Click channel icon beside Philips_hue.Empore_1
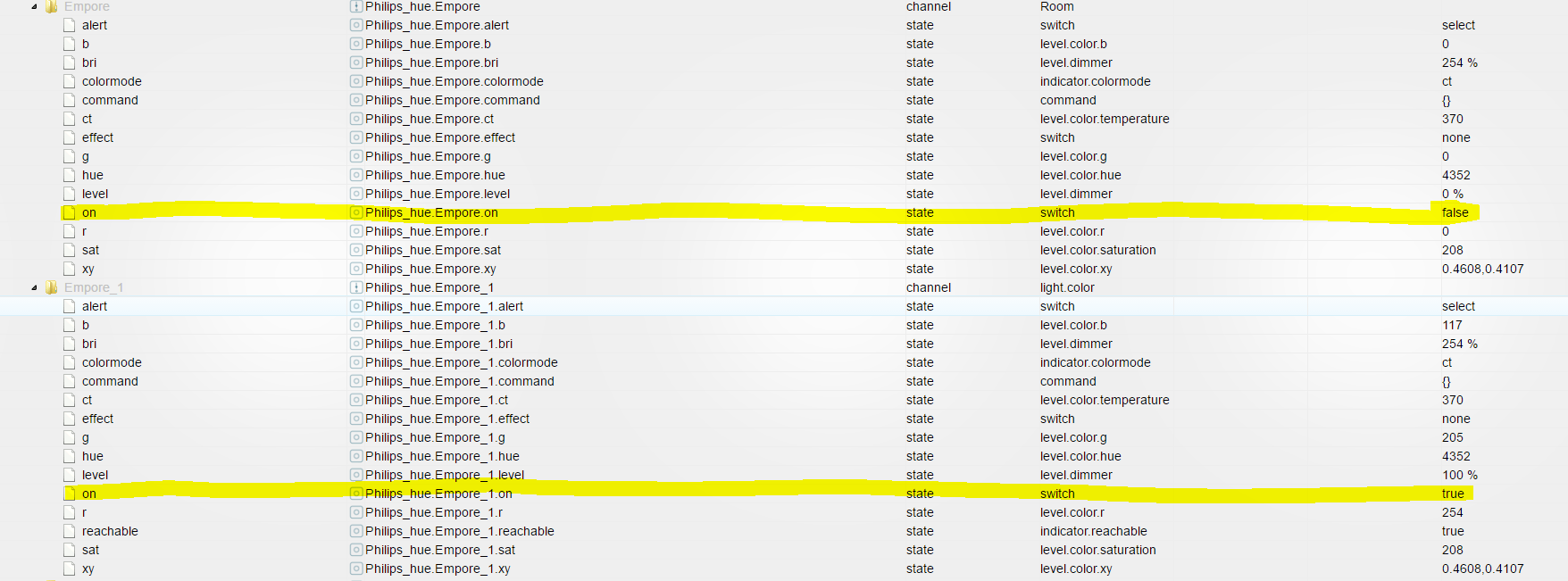1568x581 pixels. [356, 287]
